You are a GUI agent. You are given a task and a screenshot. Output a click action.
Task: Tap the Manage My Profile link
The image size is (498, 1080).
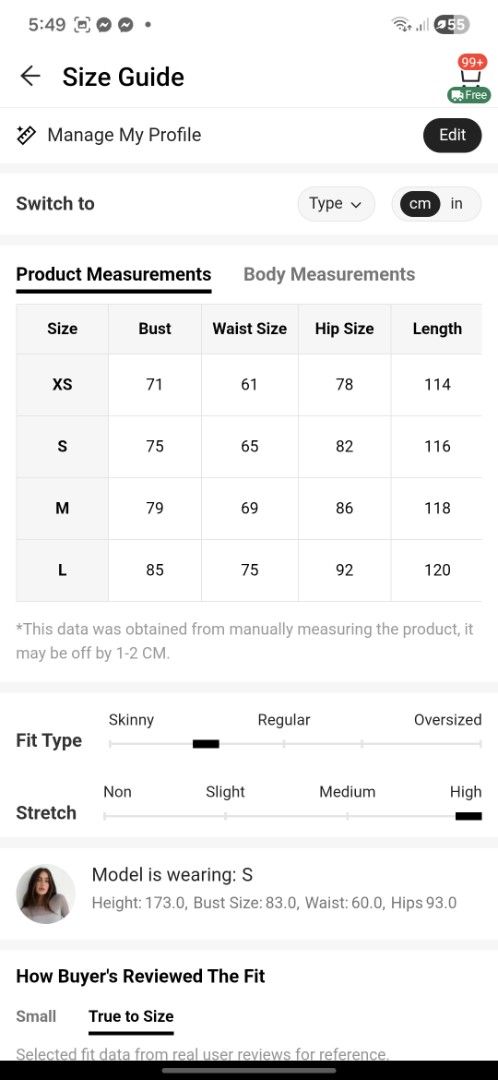tap(124, 135)
